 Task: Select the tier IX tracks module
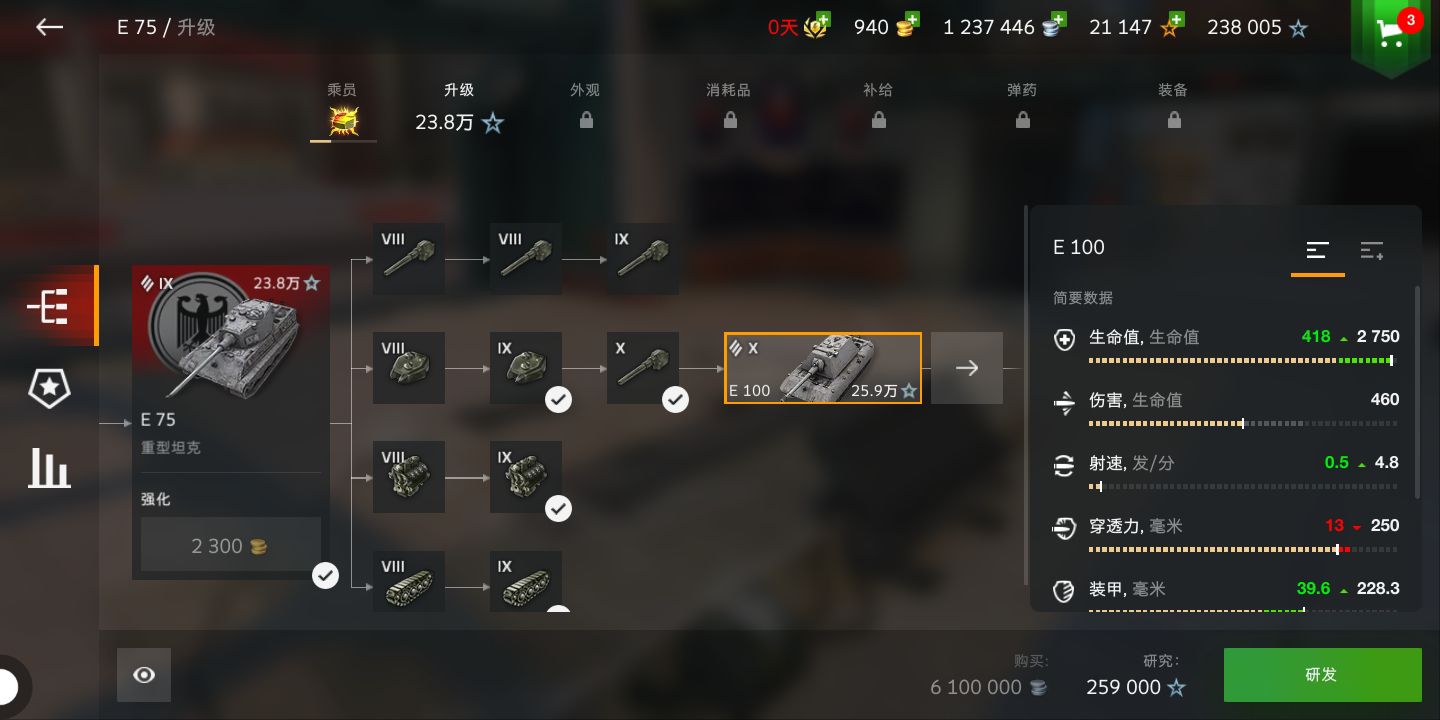point(526,582)
